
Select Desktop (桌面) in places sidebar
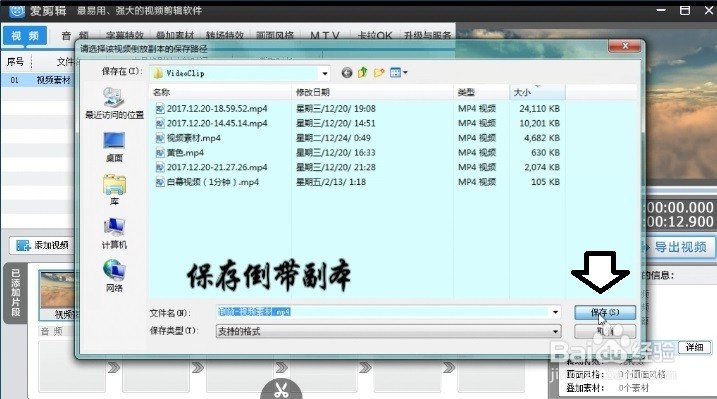click(114, 147)
